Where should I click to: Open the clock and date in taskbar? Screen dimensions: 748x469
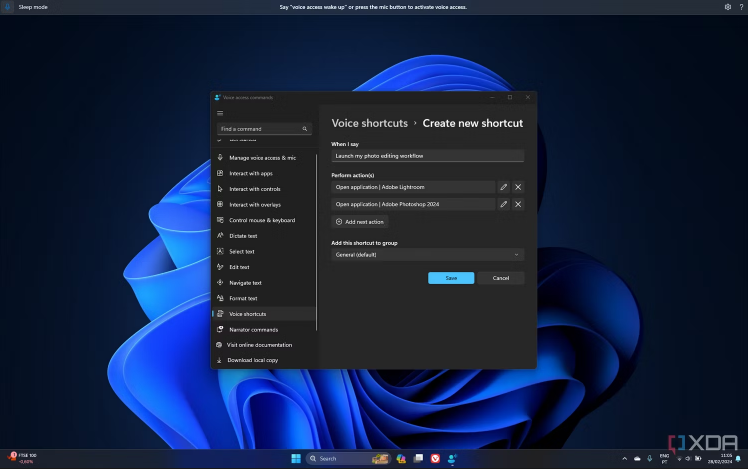point(719,459)
